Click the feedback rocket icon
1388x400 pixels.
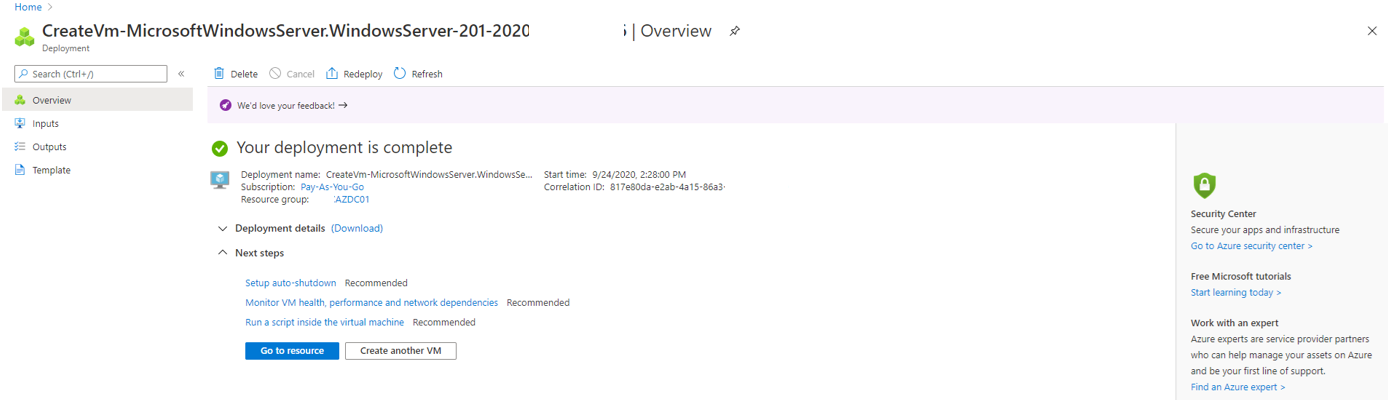225,105
